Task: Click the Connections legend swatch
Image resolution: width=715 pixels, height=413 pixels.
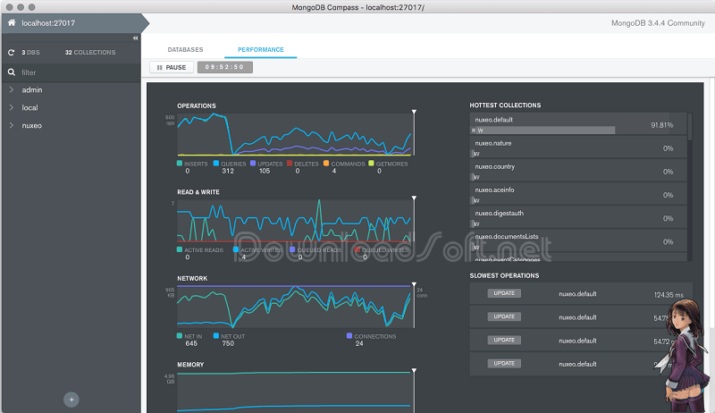Action: click(x=349, y=336)
